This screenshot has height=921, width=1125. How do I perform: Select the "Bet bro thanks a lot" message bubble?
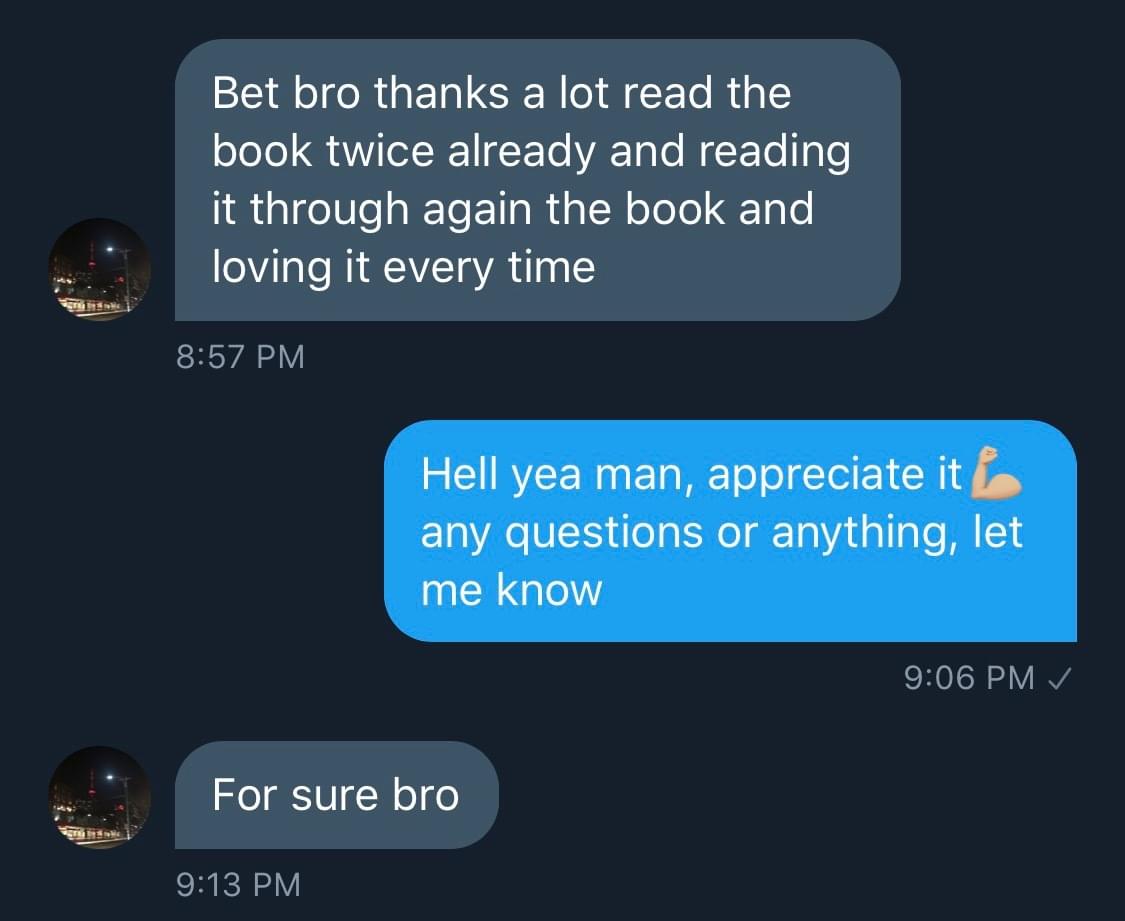[x=537, y=180]
